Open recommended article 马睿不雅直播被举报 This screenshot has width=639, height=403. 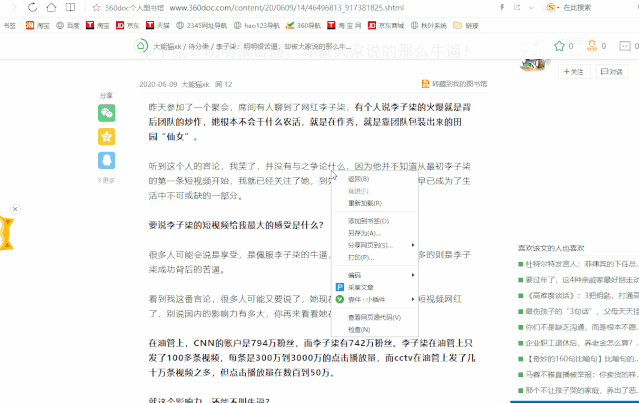(582, 374)
